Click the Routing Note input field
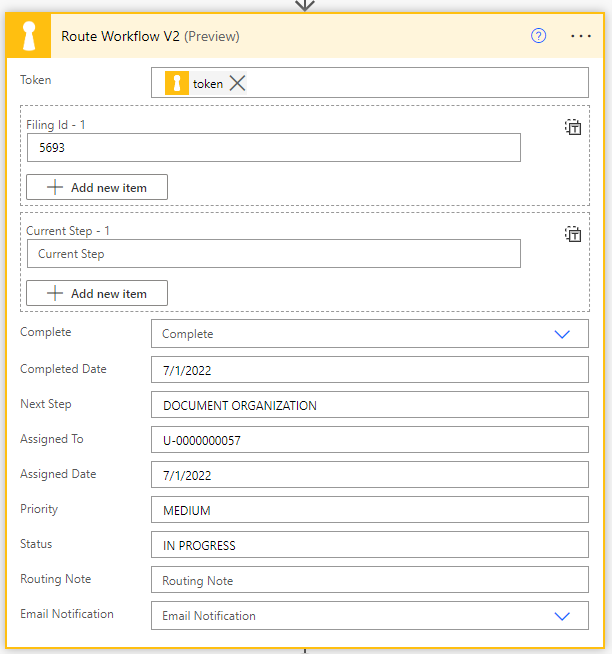 369,580
